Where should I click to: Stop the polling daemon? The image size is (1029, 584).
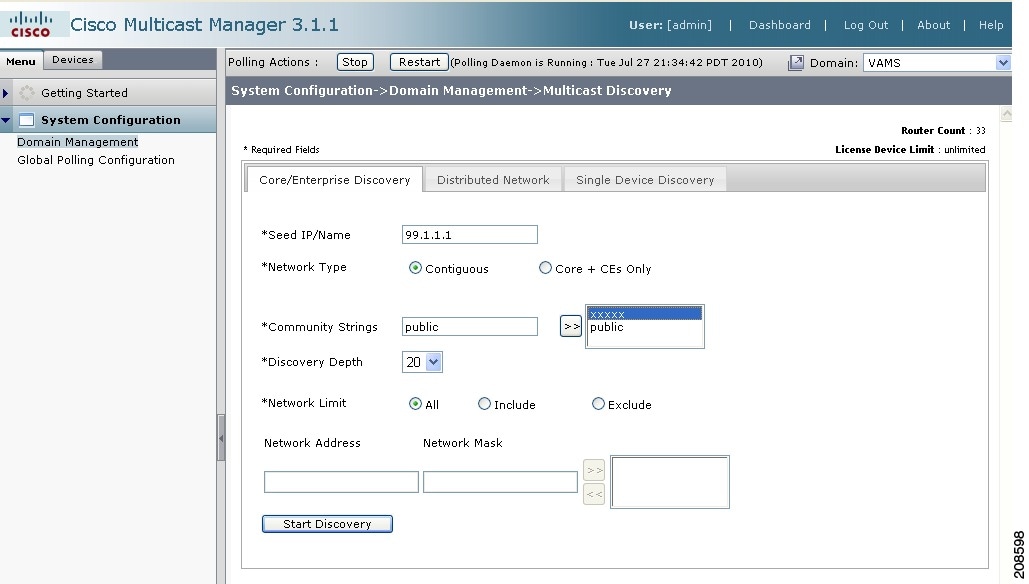point(355,62)
